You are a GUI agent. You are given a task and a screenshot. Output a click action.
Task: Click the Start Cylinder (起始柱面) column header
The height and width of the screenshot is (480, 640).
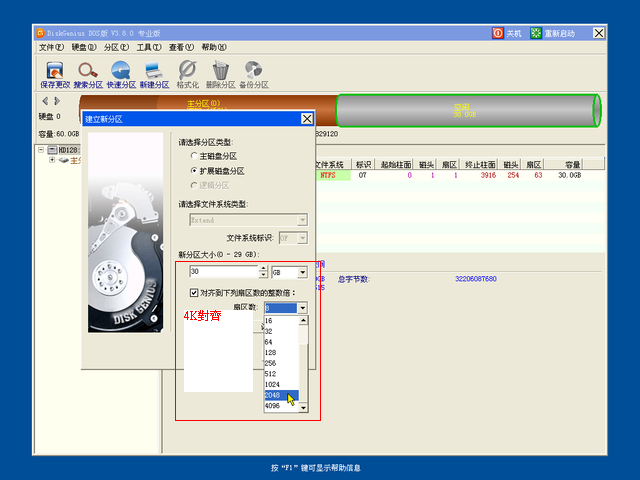(395, 164)
